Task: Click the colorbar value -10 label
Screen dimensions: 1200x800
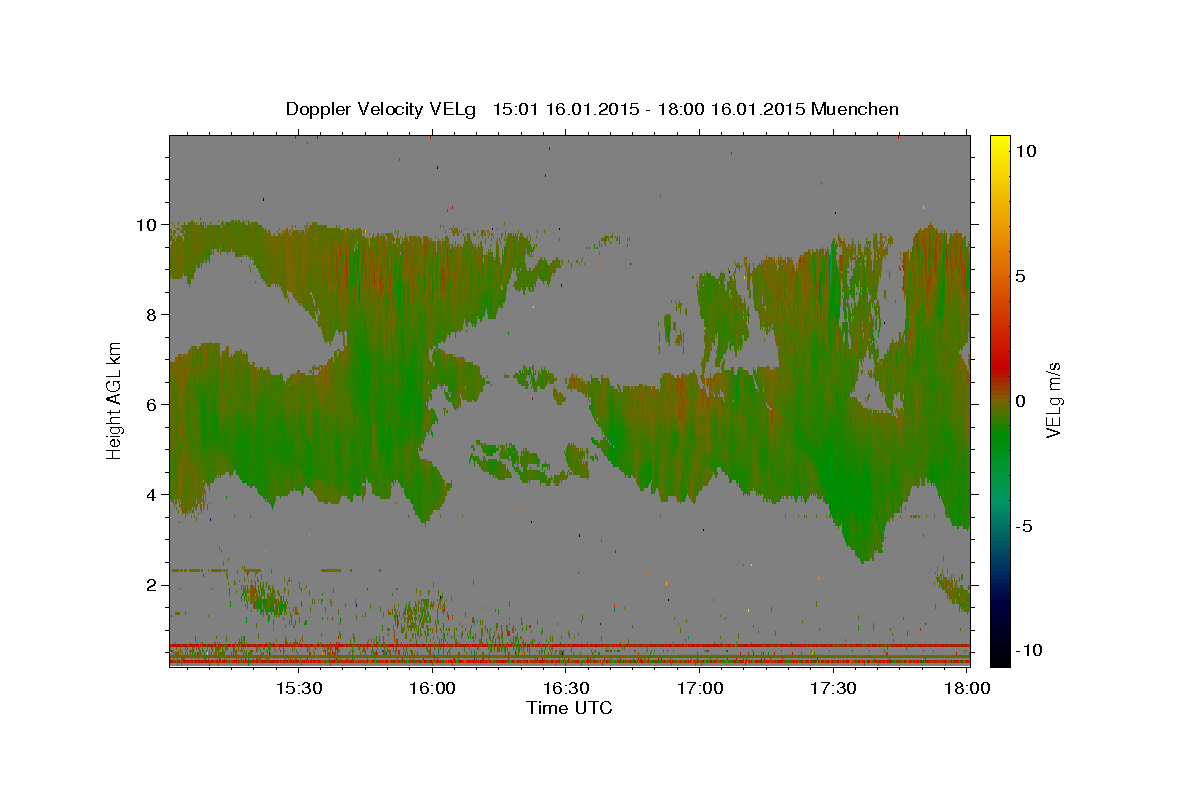Action: [1028, 651]
